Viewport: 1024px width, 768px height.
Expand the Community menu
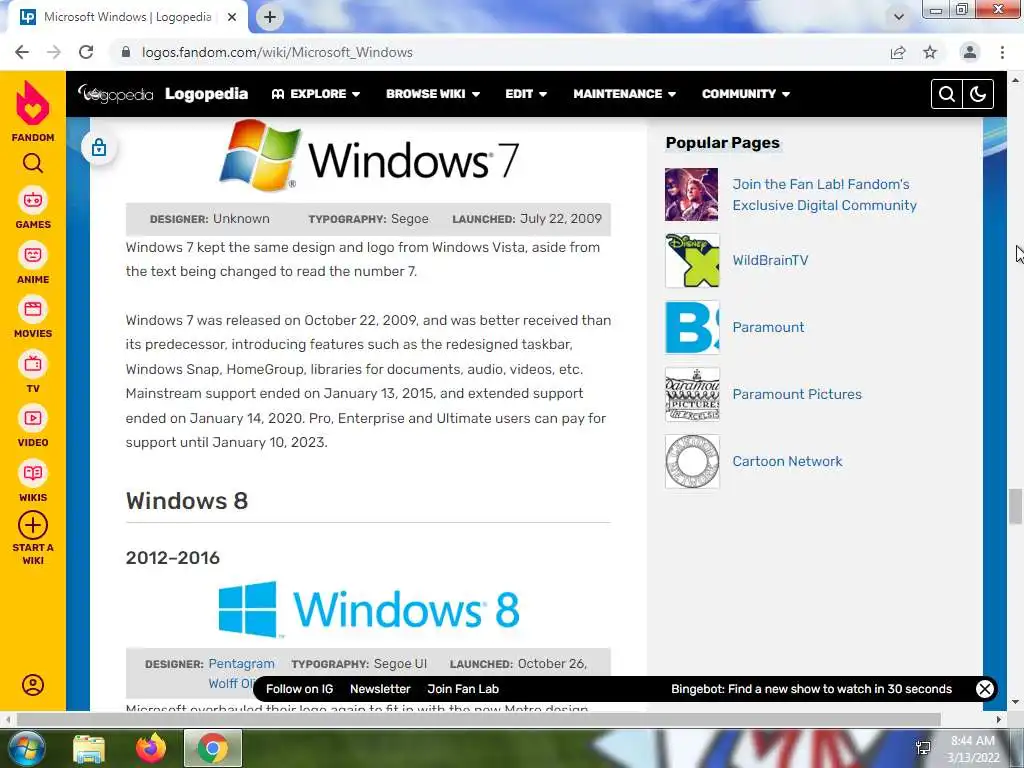[x=746, y=94]
